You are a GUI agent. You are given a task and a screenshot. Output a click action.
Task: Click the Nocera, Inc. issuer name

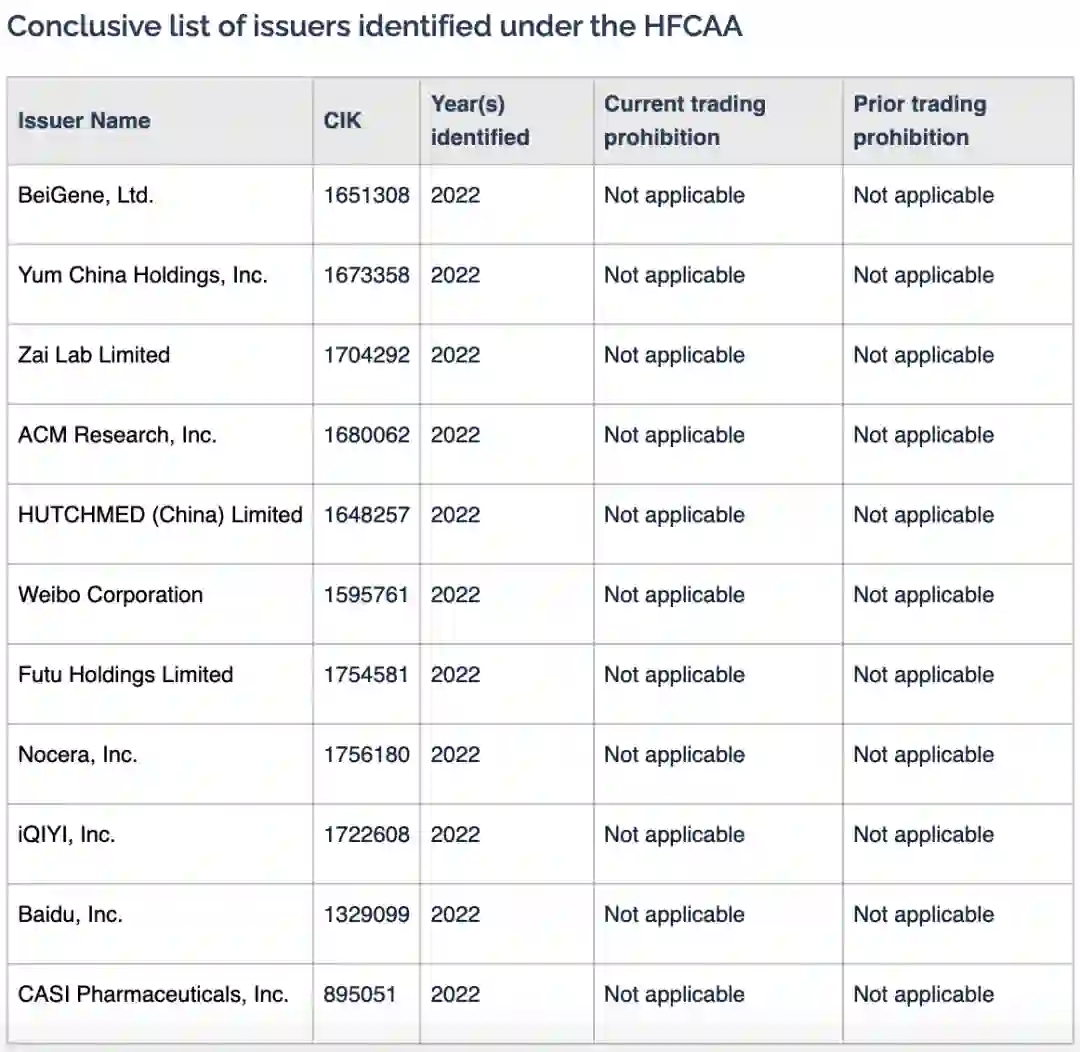click(77, 755)
